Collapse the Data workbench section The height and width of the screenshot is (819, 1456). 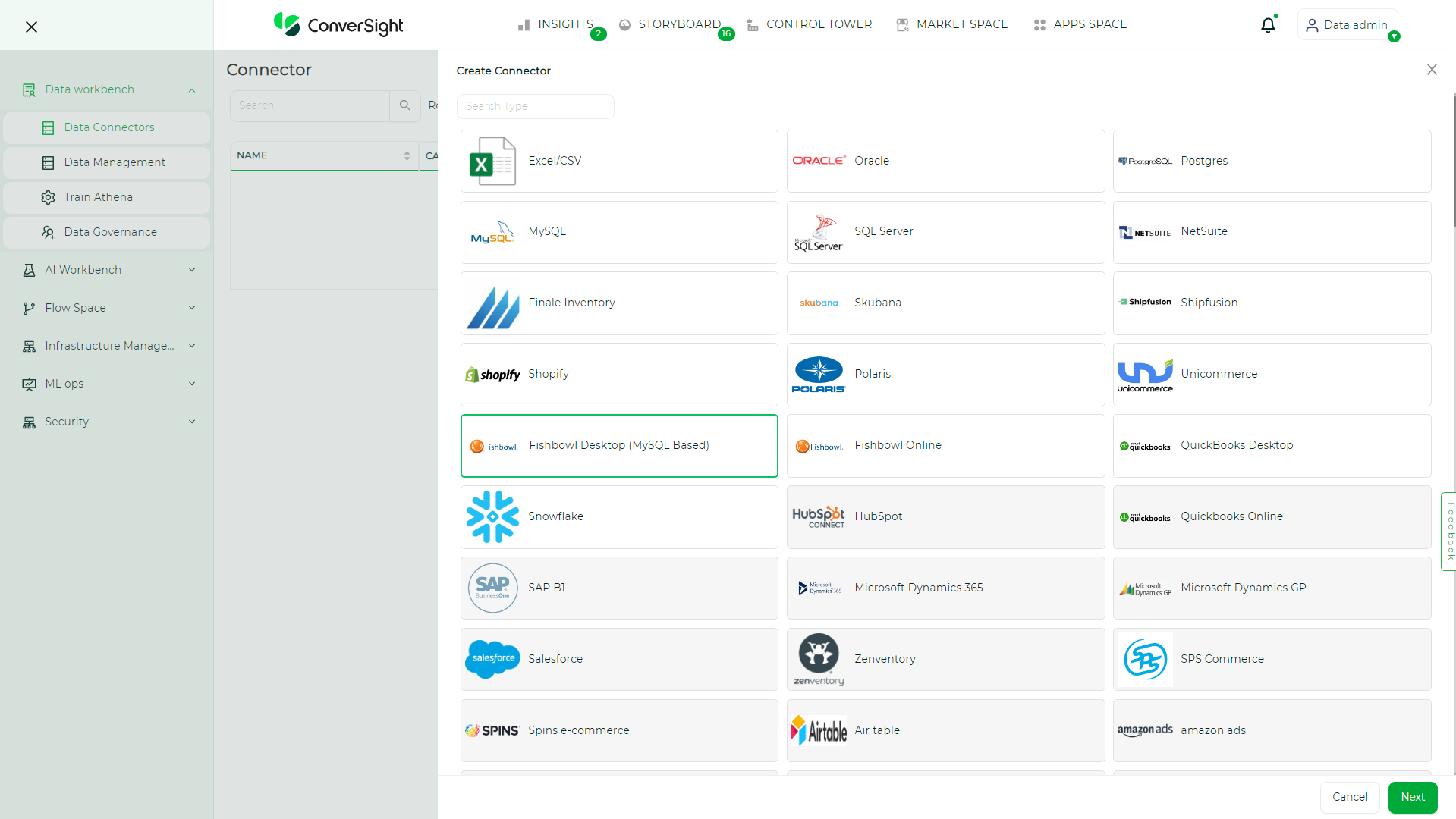pos(106,89)
